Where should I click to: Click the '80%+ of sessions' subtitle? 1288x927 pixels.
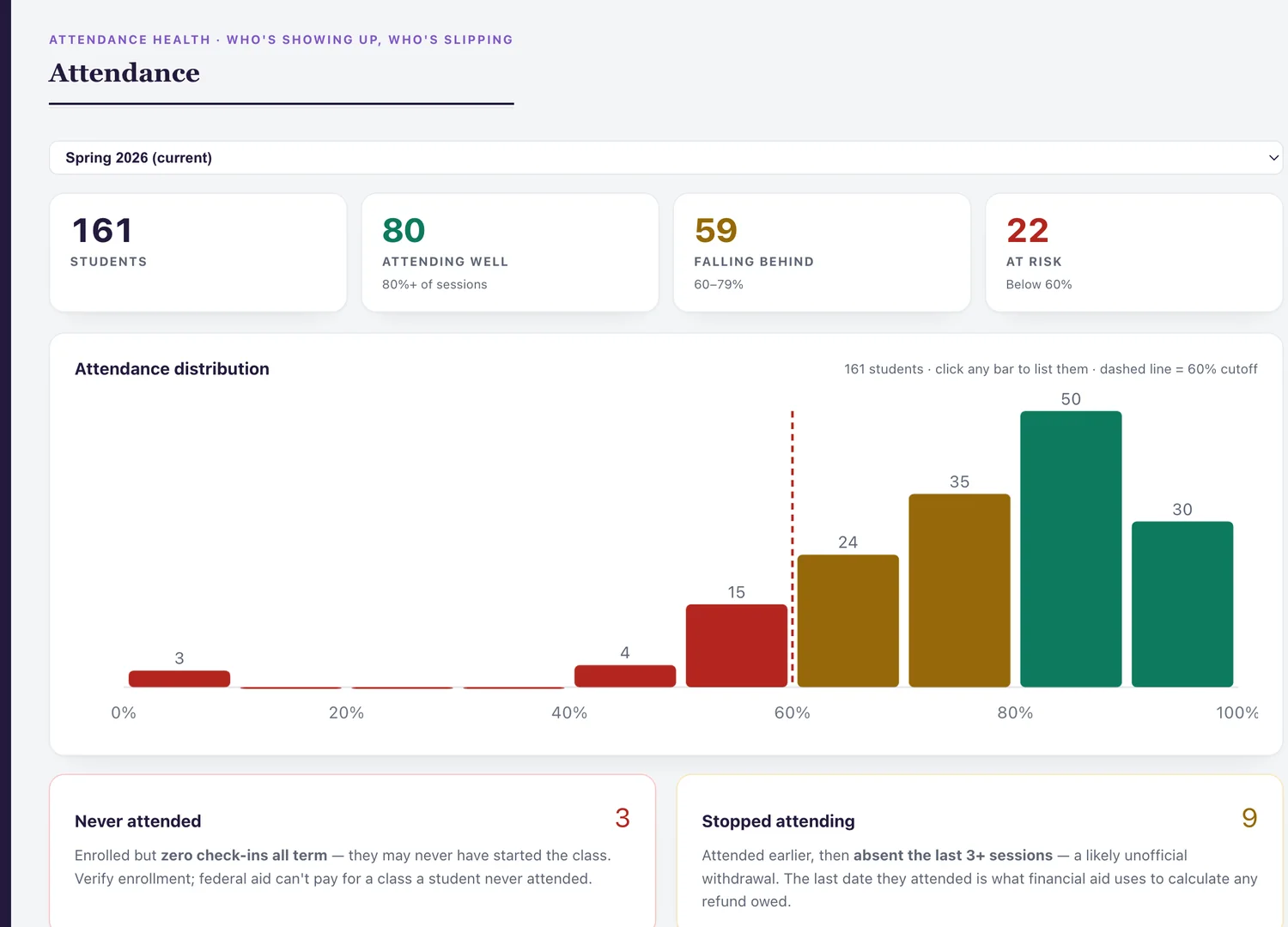pos(434,284)
